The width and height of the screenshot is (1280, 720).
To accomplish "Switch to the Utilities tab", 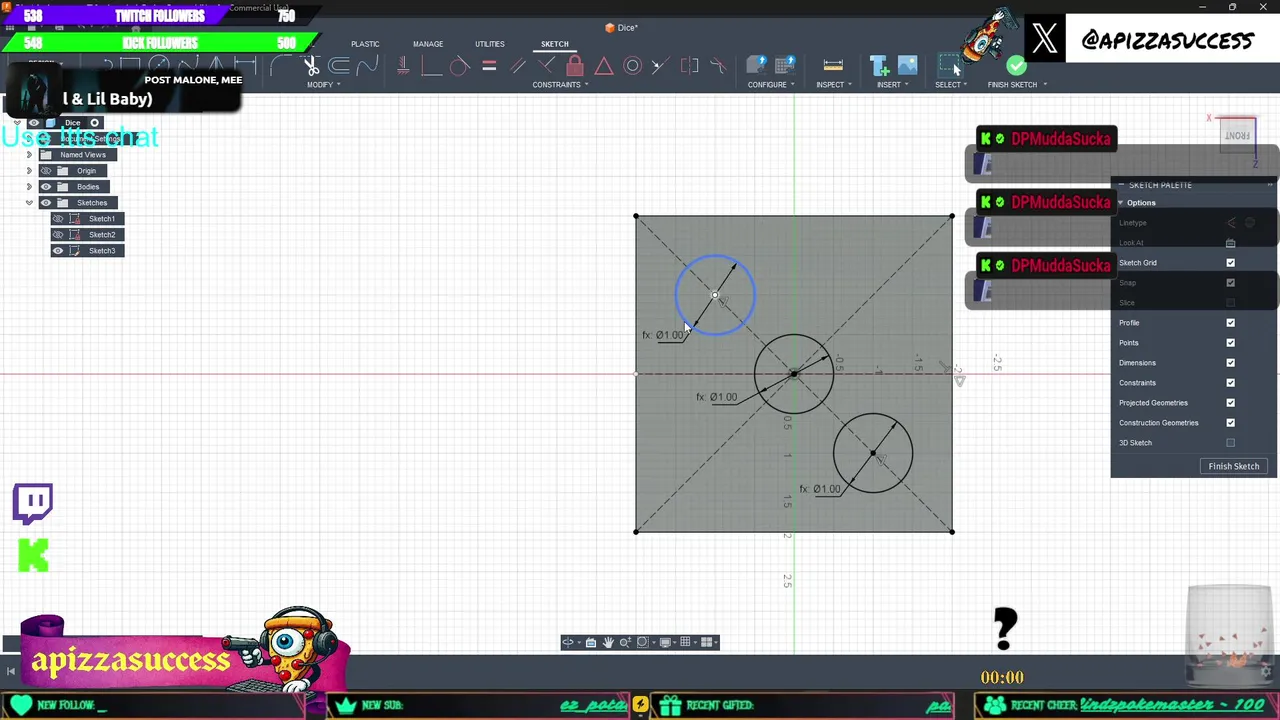I will tap(490, 44).
